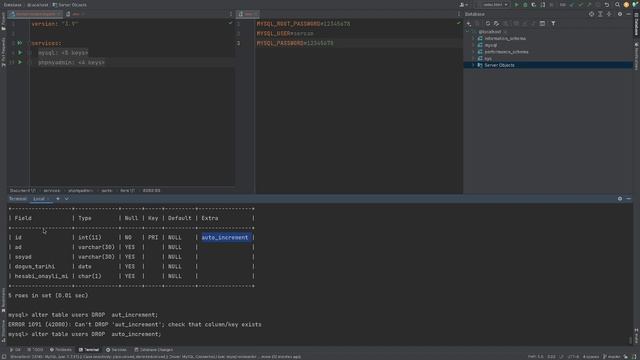
Task: Click the Database vertical sidebar tab
Action: click(x=636, y=24)
